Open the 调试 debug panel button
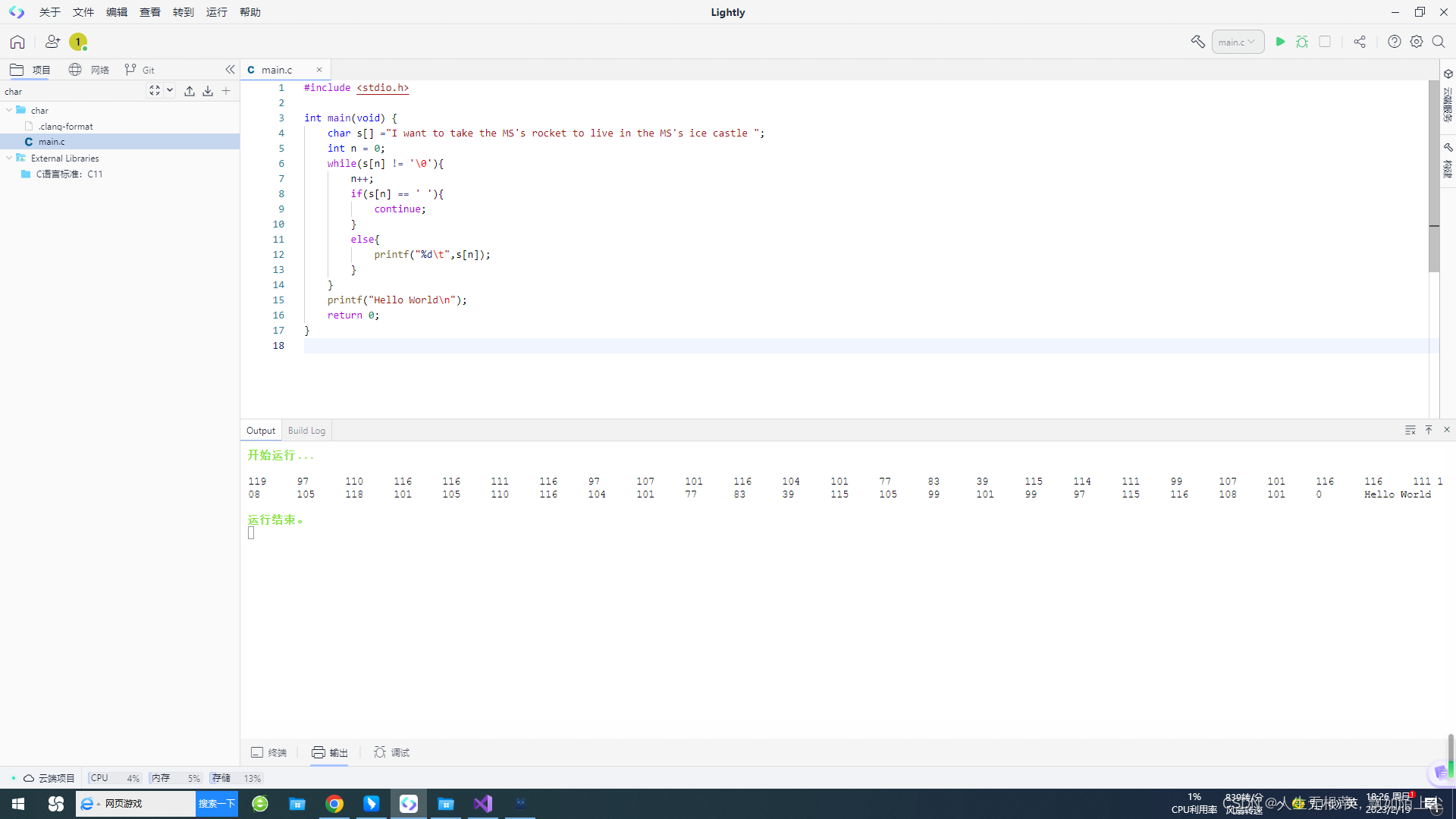This screenshot has width=1456, height=819. 391,752
